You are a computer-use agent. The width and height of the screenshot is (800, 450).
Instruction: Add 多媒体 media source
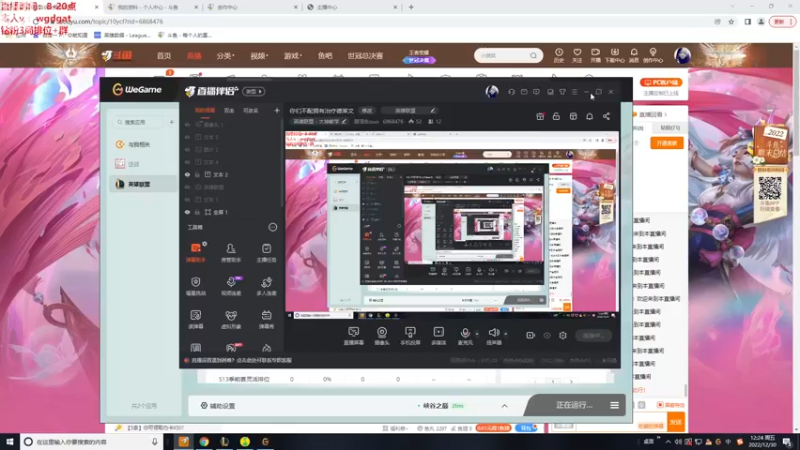[438, 336]
